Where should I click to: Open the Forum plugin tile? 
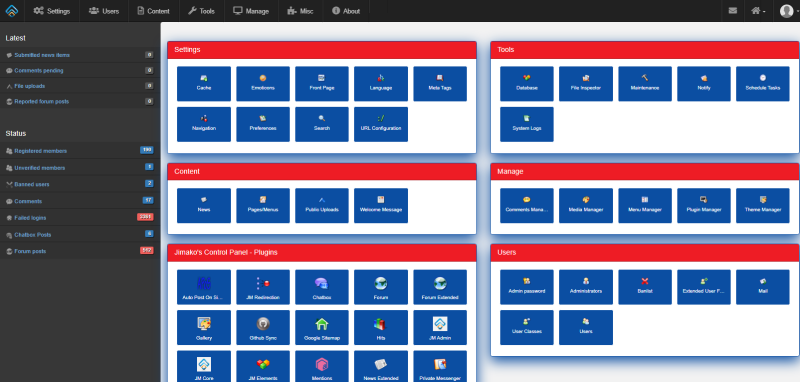[x=381, y=287]
